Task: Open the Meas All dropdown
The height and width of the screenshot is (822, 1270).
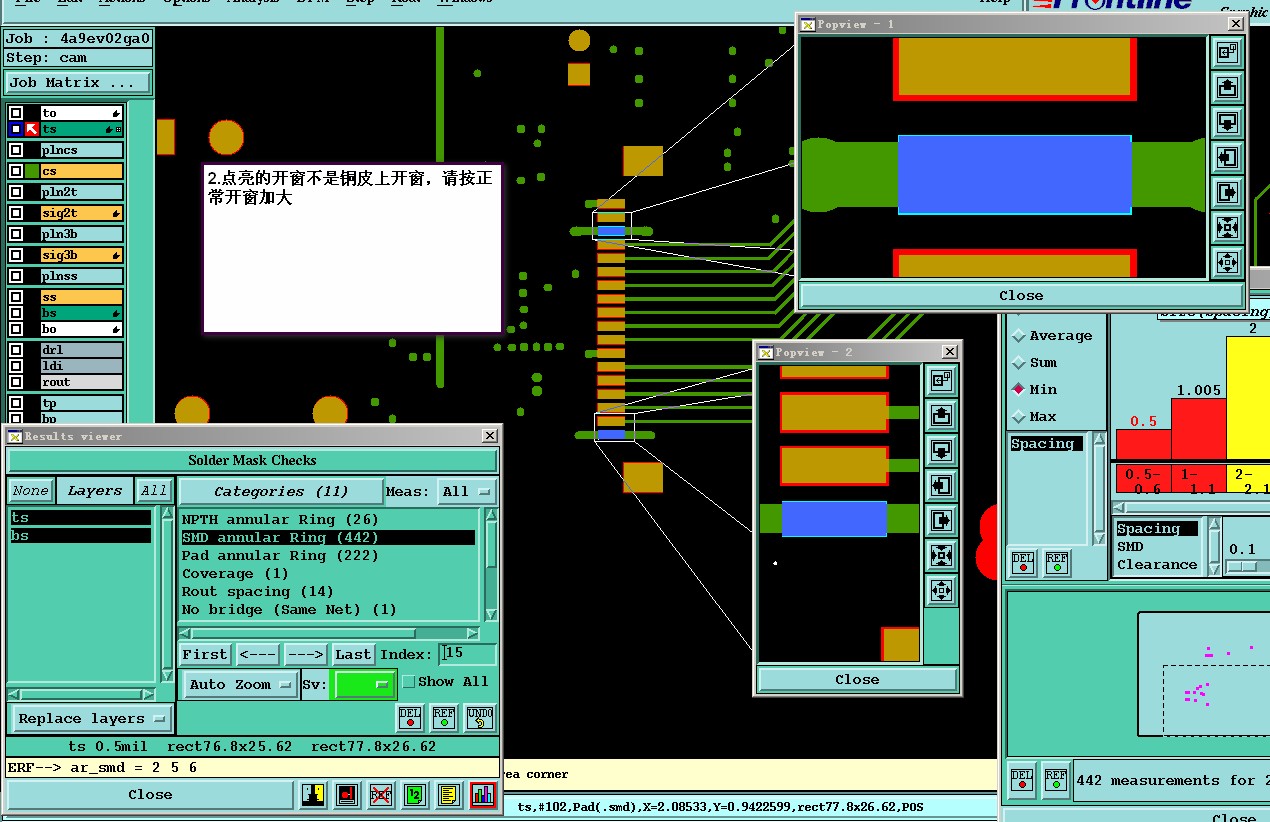Action: pos(468,491)
